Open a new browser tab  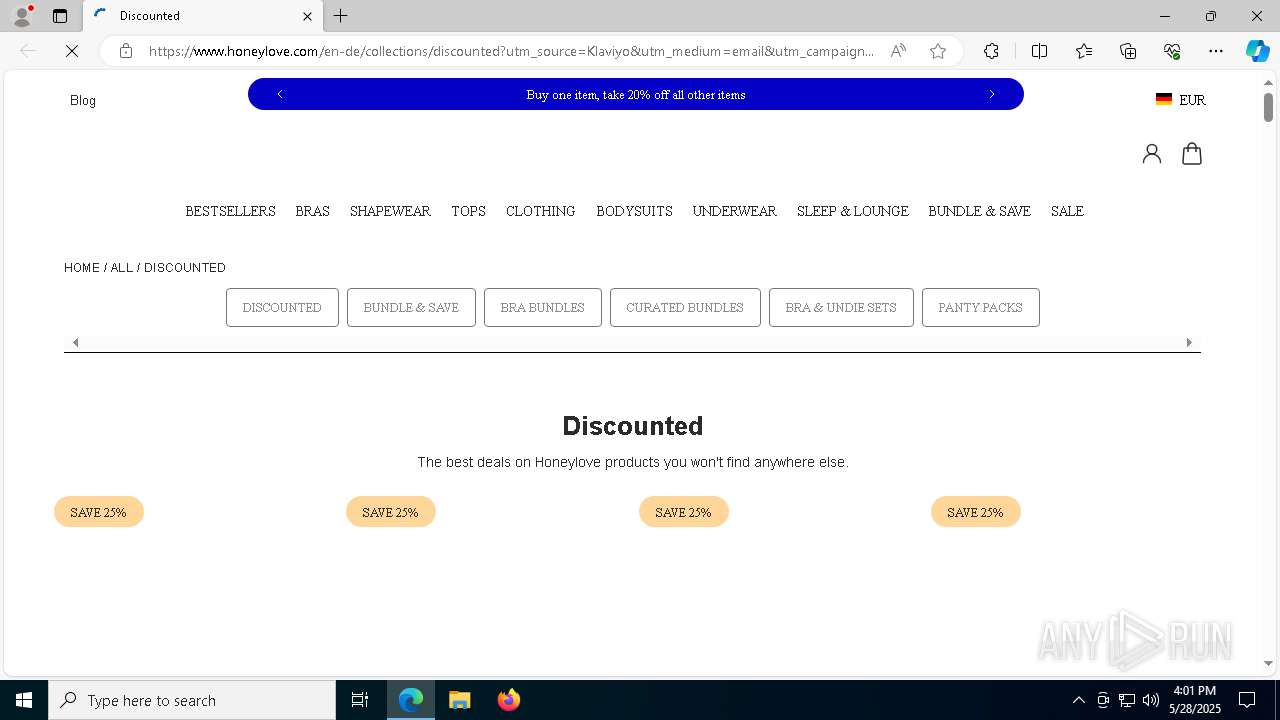pos(341,16)
